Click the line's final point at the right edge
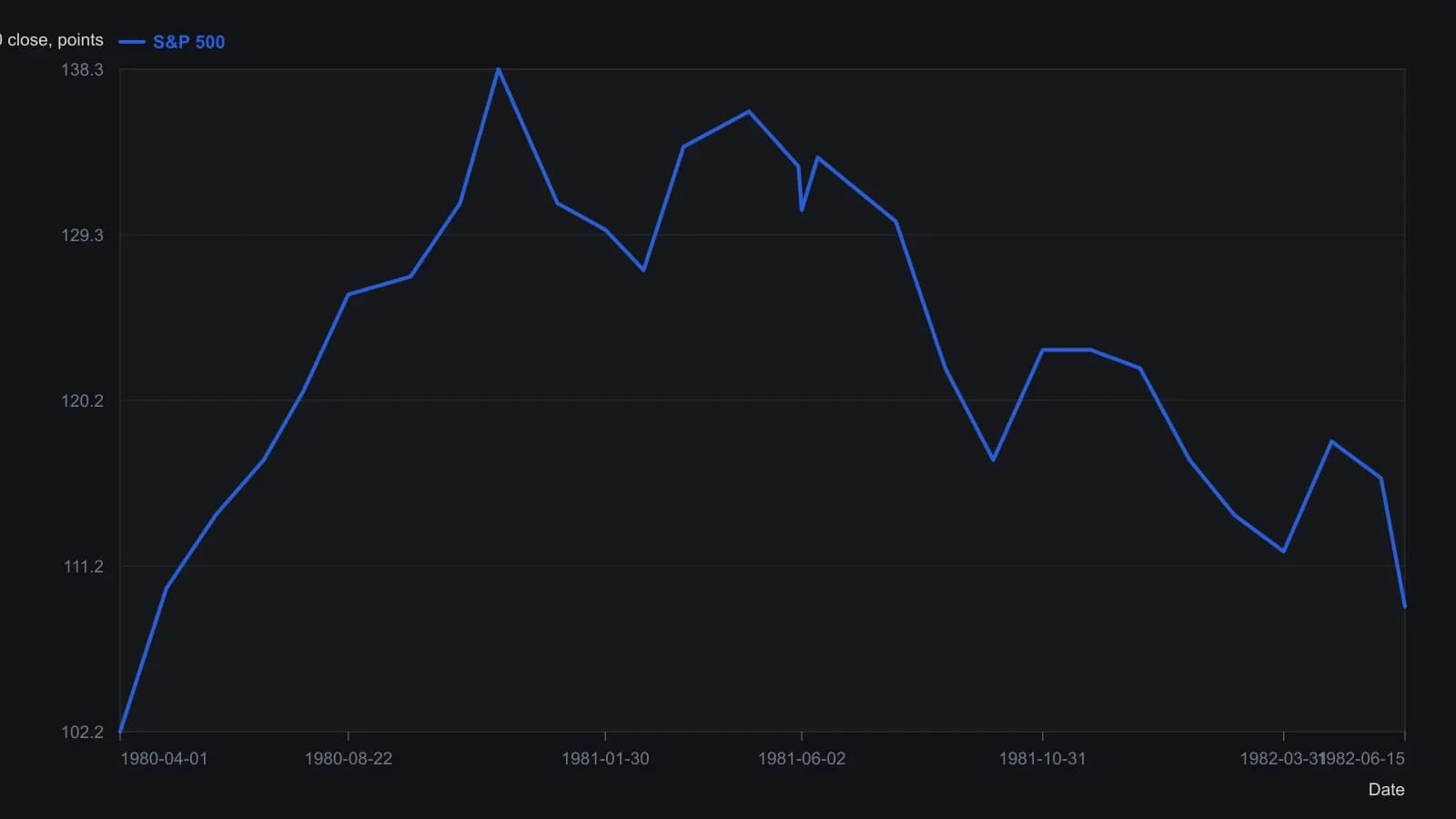 coord(1405,607)
